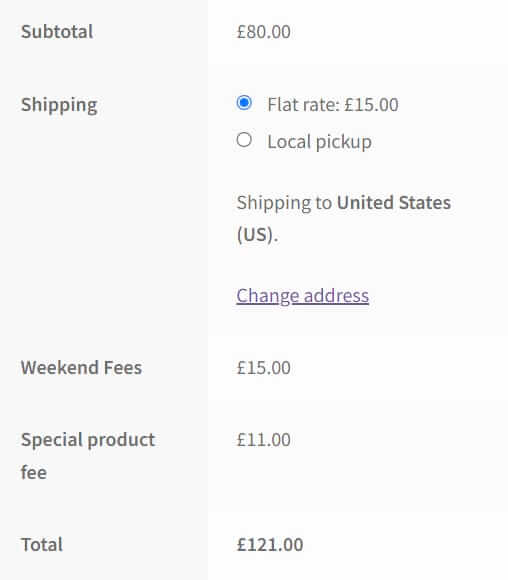The width and height of the screenshot is (508, 580).
Task: Click the bold 'United States' destination name
Action: pos(394,203)
